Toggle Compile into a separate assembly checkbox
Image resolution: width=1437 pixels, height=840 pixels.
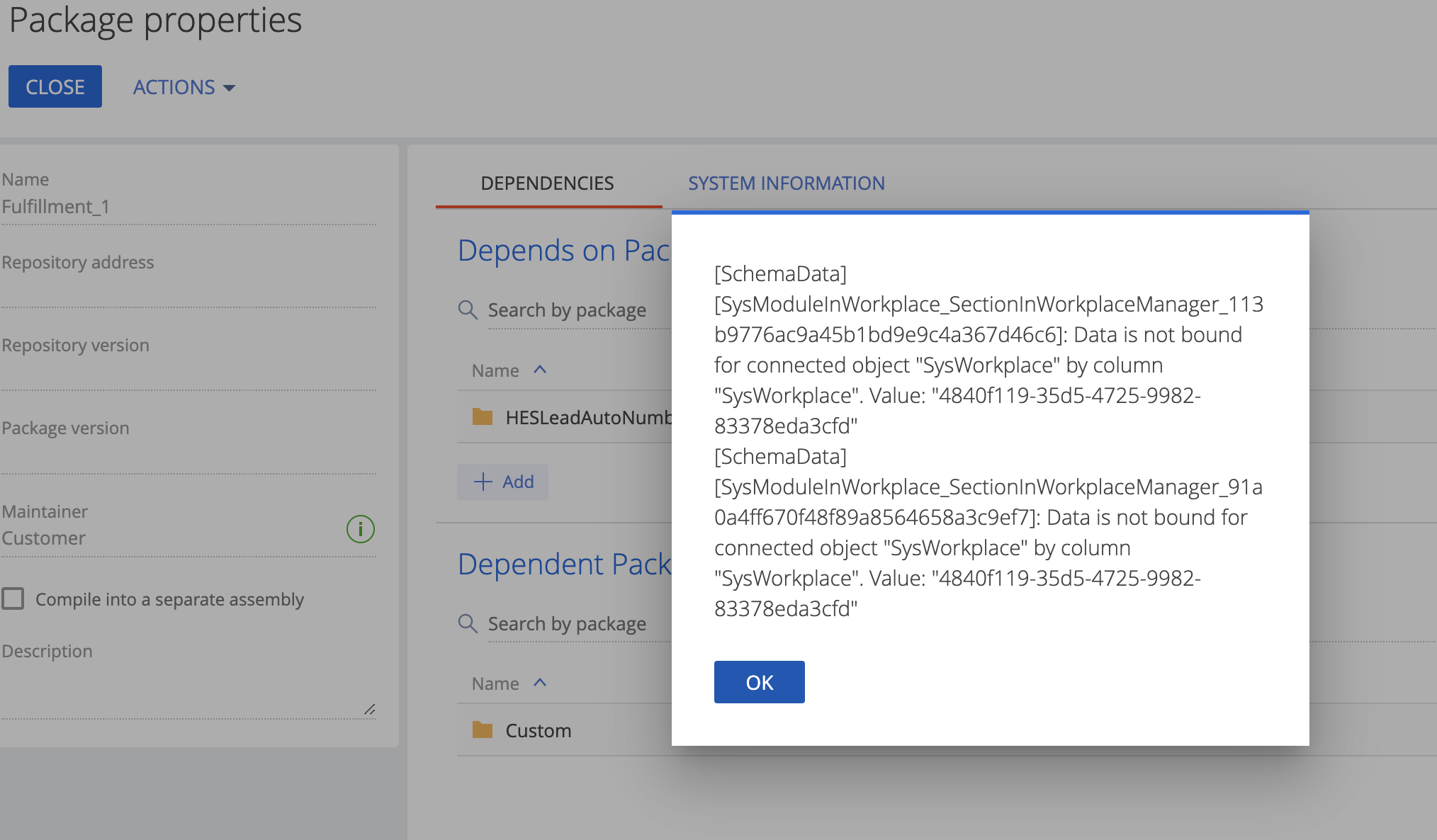click(x=13, y=598)
